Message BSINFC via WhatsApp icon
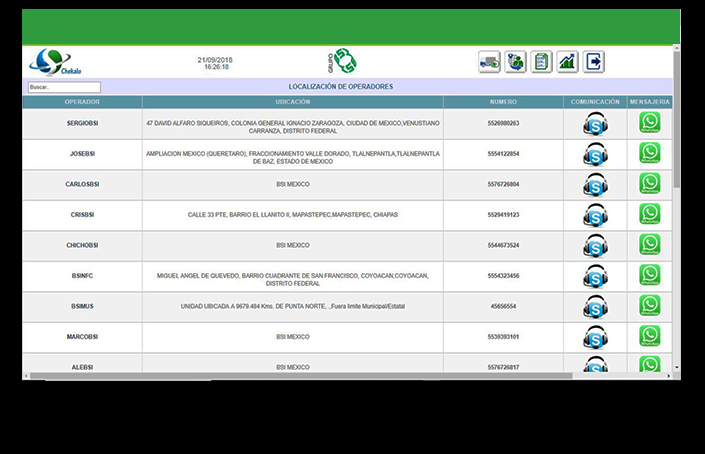The width and height of the screenshot is (705, 454). (x=650, y=275)
